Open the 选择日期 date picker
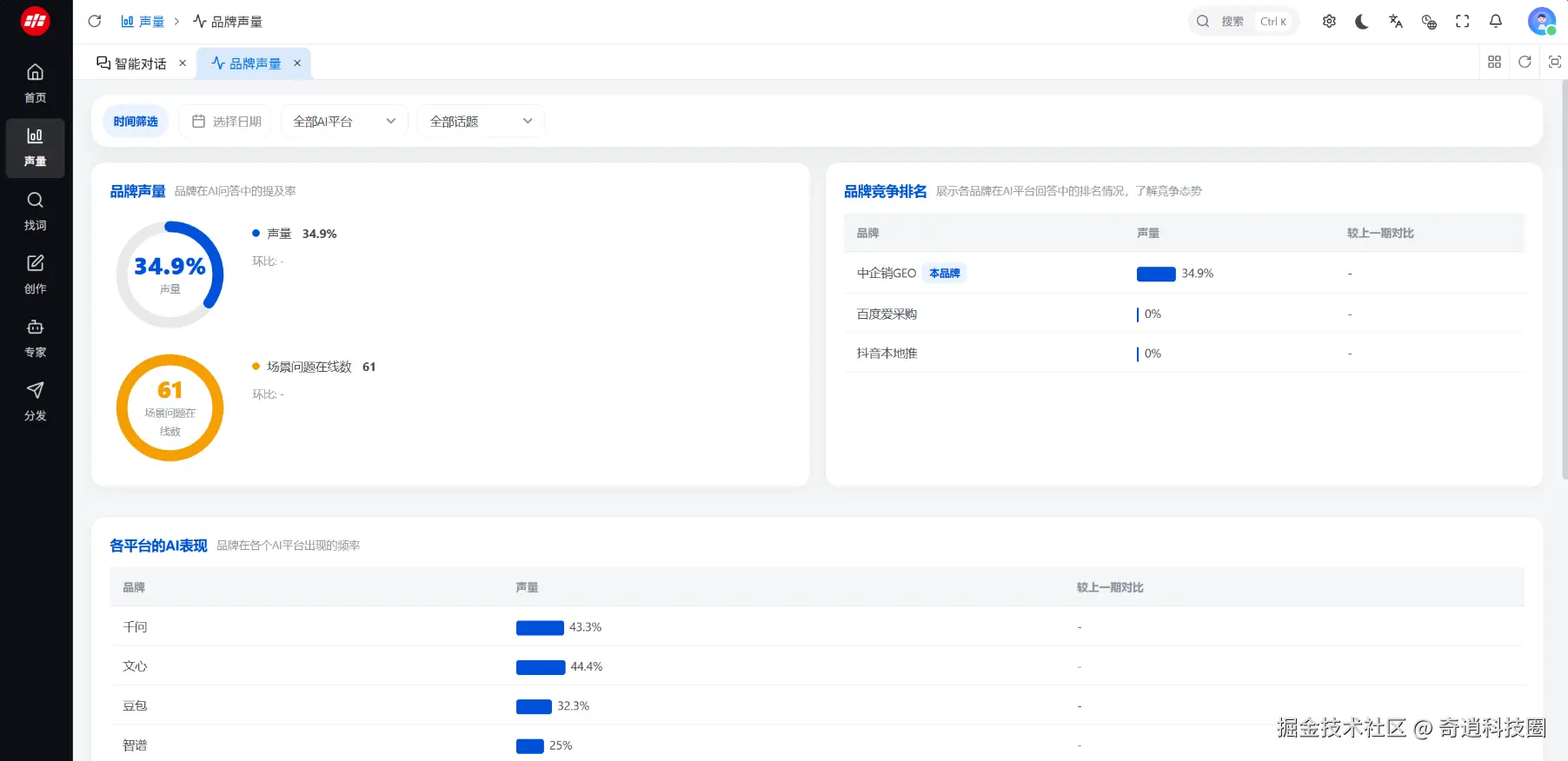 point(226,122)
